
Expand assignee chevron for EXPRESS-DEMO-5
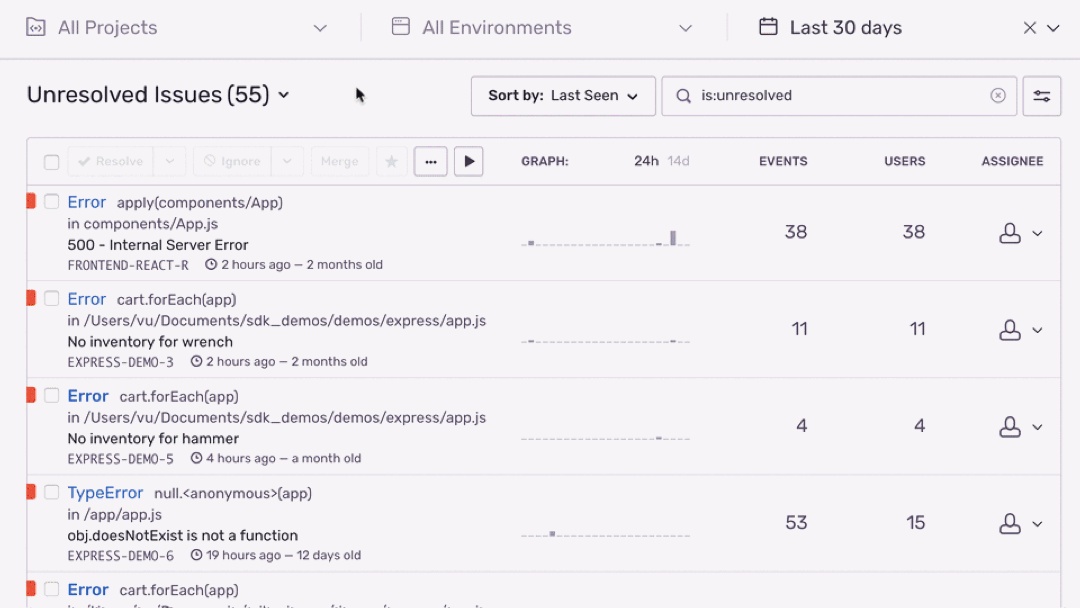1037,427
